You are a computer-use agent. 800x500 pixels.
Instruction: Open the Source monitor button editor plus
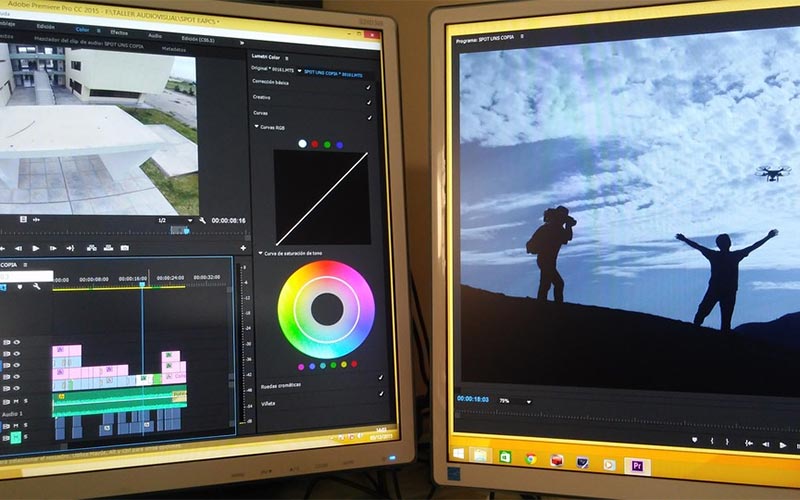click(x=243, y=248)
